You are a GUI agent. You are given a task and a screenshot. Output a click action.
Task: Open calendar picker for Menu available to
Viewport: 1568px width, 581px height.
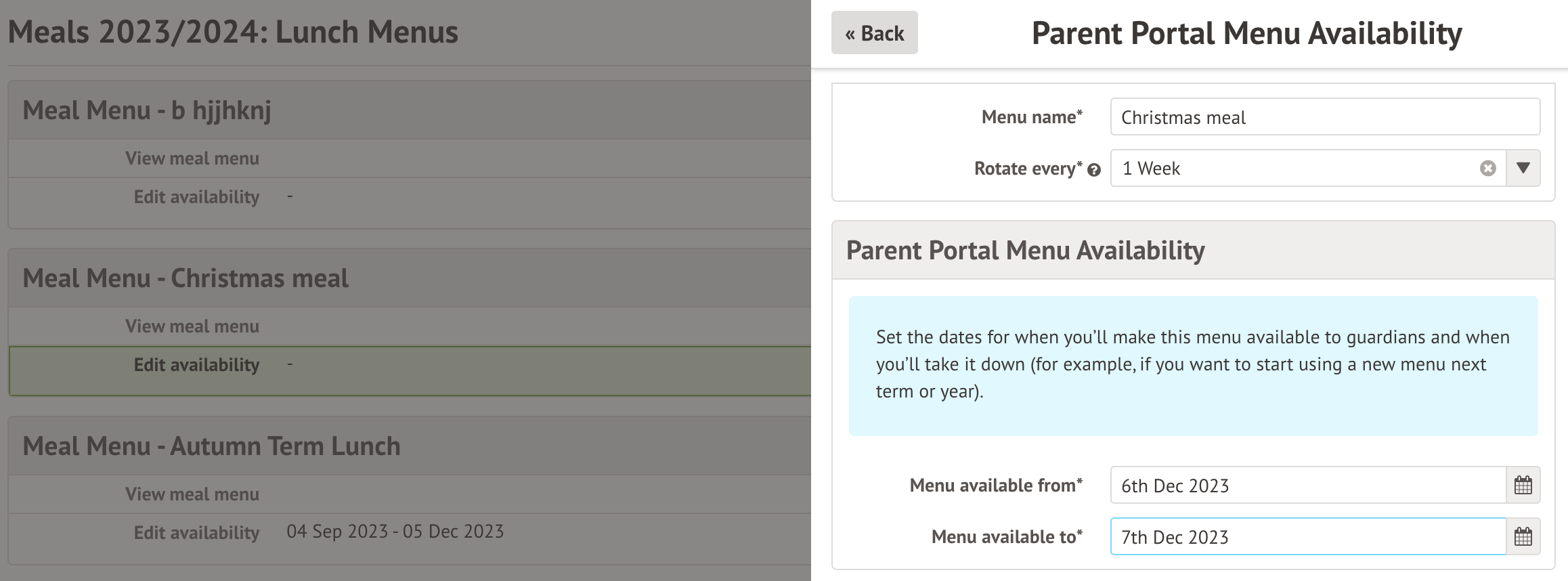click(1523, 536)
